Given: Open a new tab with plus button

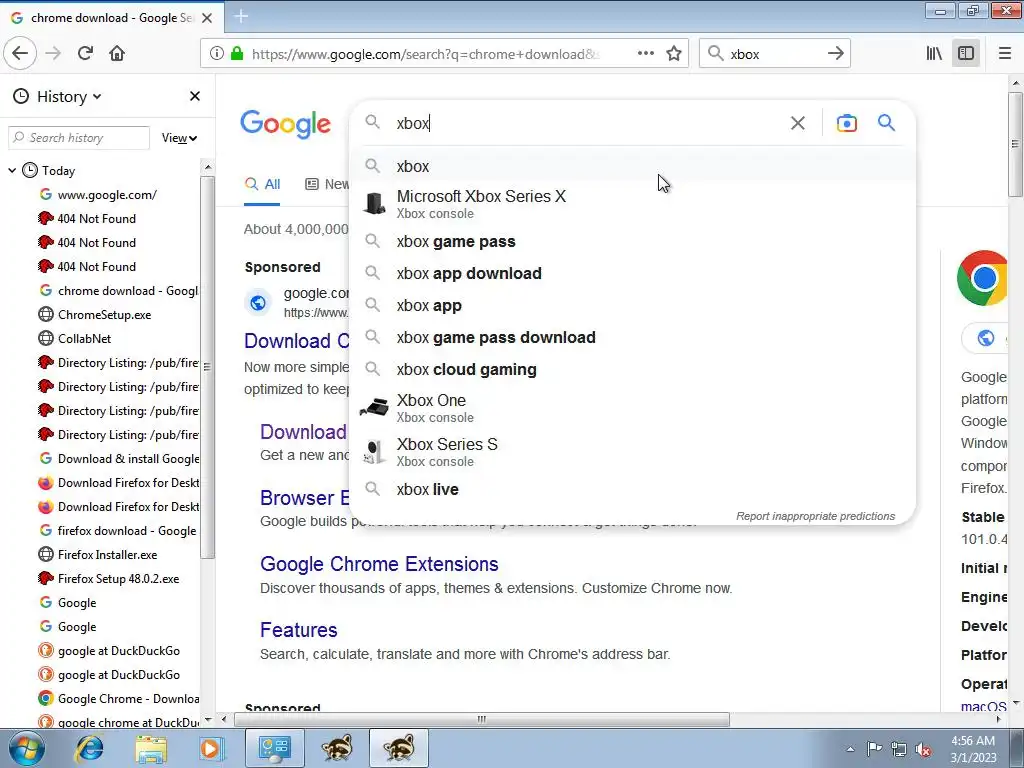Looking at the screenshot, I should pos(241,17).
